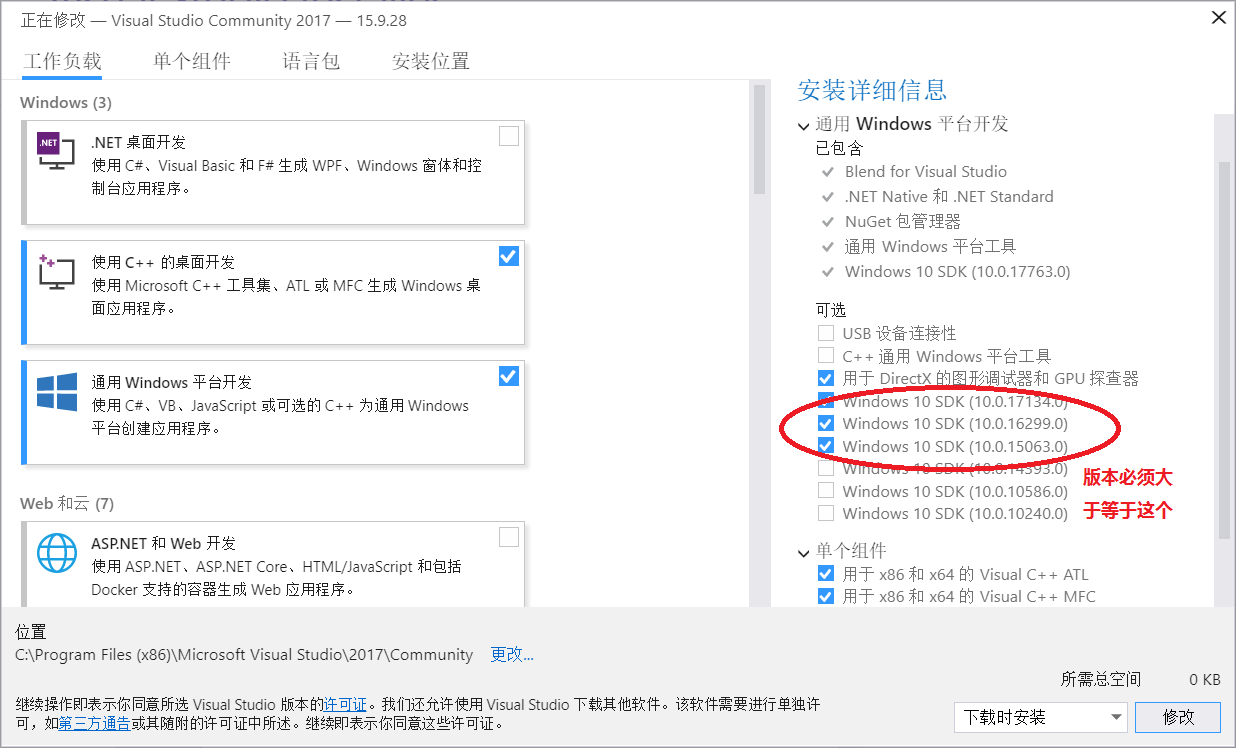Viewport: 1236px width, 748px height.
Task: Click the install path C:\Program Files (x86) text
Action: click(x=244, y=655)
